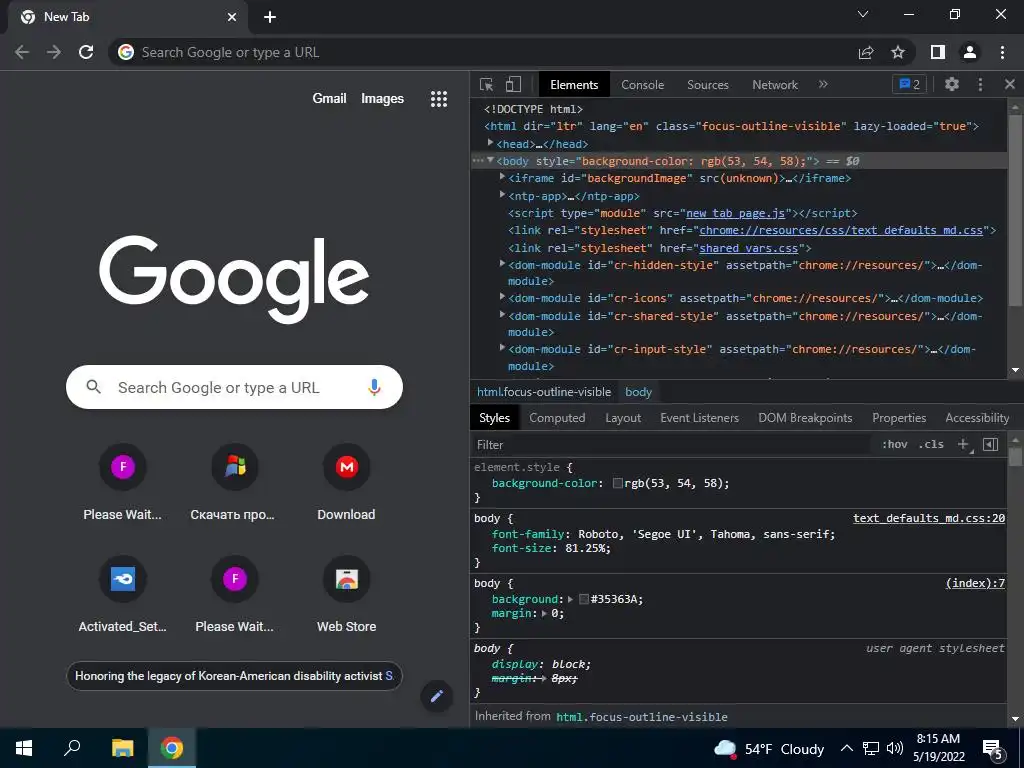Viewport: 1024px width, 768px height.
Task: Click the #35363A background color swatch
Action: pyautogui.click(x=584, y=599)
